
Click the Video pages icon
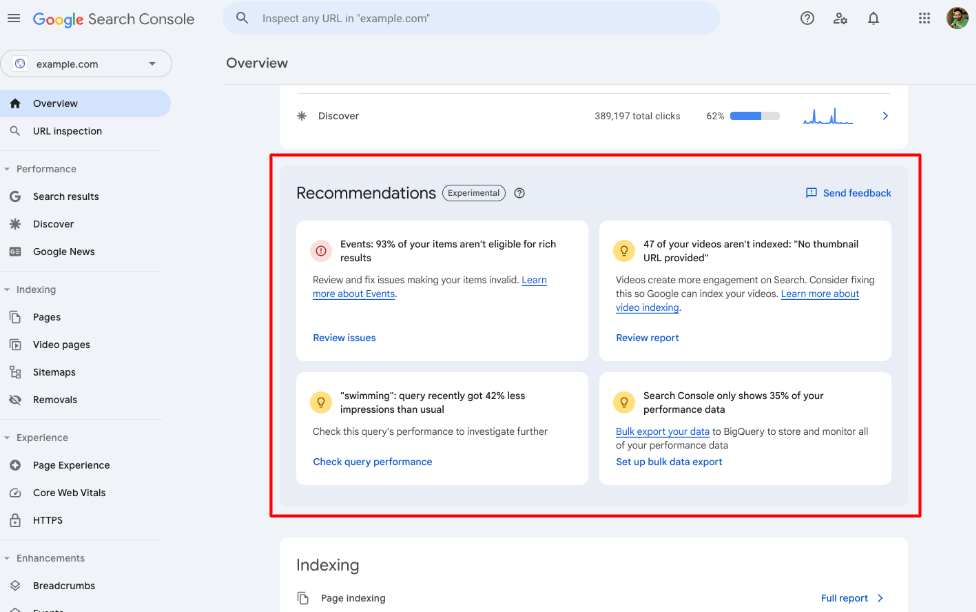click(16, 344)
